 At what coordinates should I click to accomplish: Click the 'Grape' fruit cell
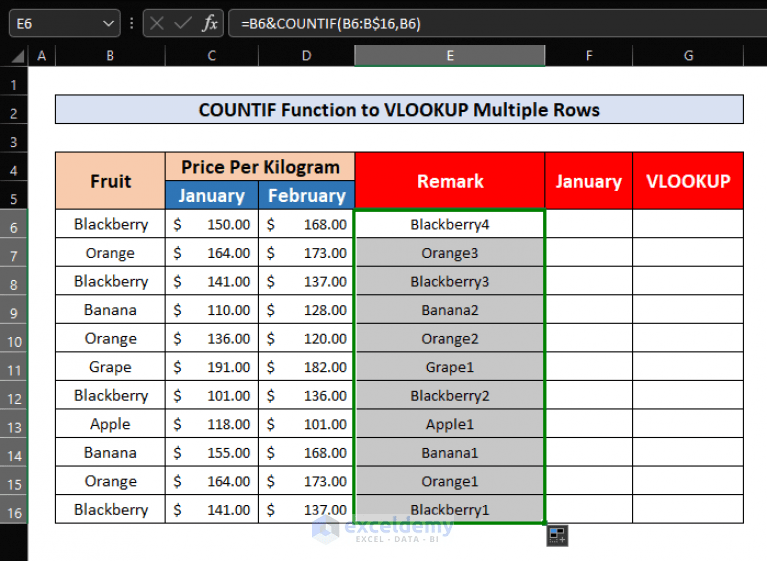click(110, 366)
